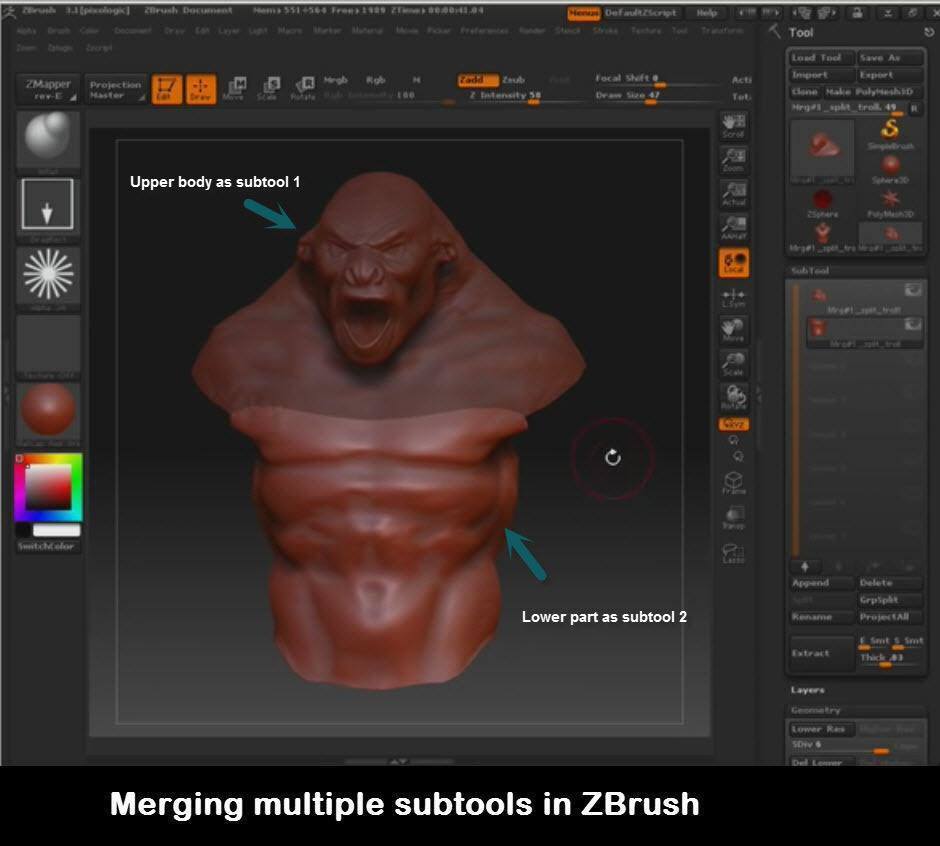Viewport: 940px width, 846px height.
Task: Open the Alpha menu
Action: point(26,31)
